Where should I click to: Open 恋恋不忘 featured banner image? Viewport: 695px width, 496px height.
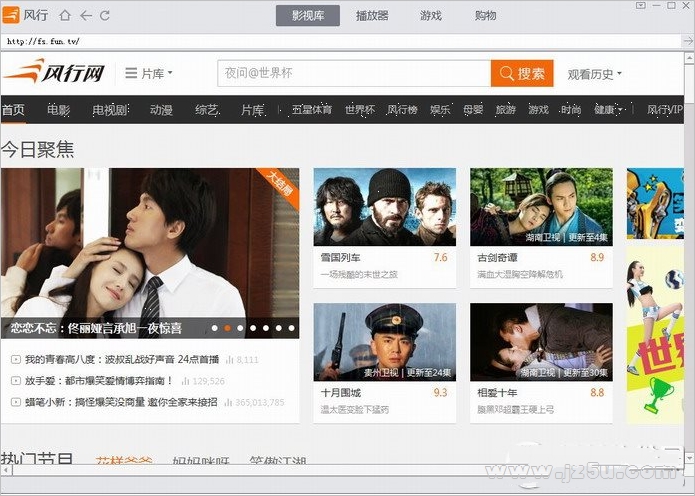tap(150, 253)
